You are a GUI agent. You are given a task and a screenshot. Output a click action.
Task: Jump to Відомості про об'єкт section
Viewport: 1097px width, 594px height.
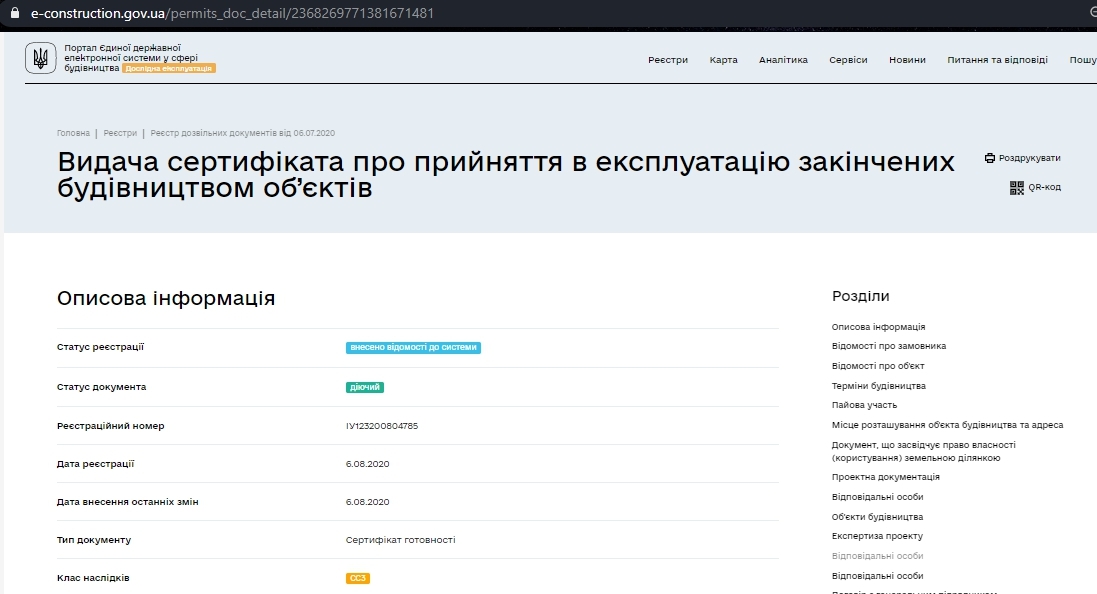(x=878, y=366)
